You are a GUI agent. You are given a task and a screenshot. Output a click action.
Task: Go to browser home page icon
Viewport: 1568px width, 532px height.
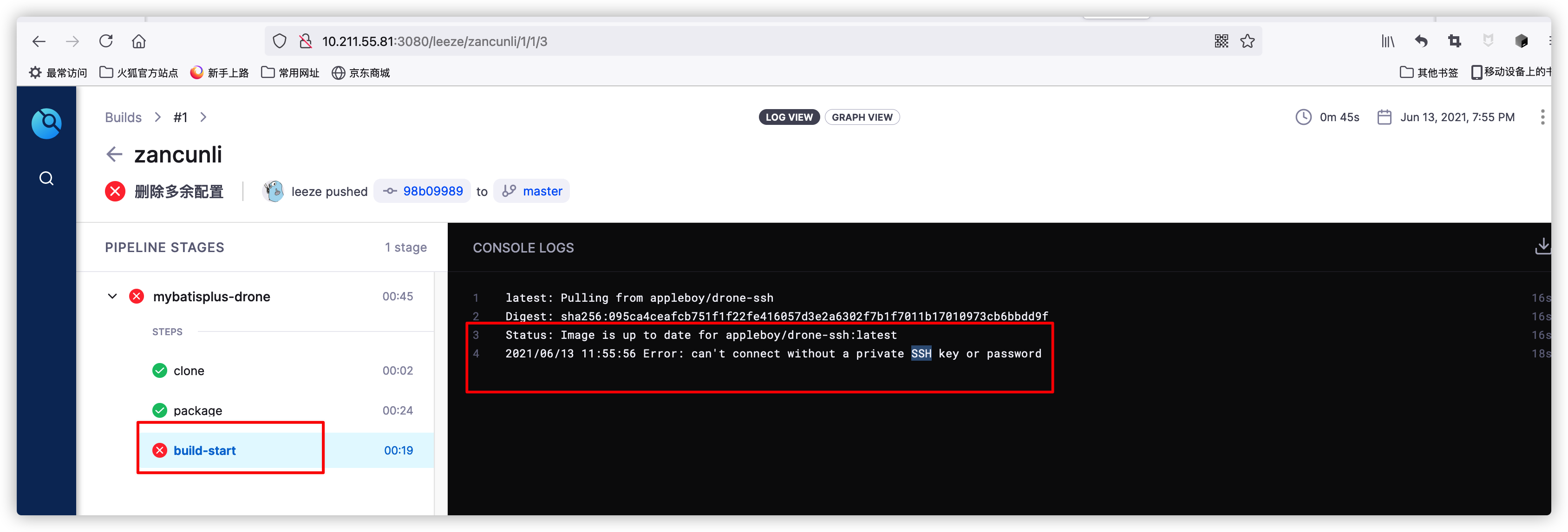point(139,41)
